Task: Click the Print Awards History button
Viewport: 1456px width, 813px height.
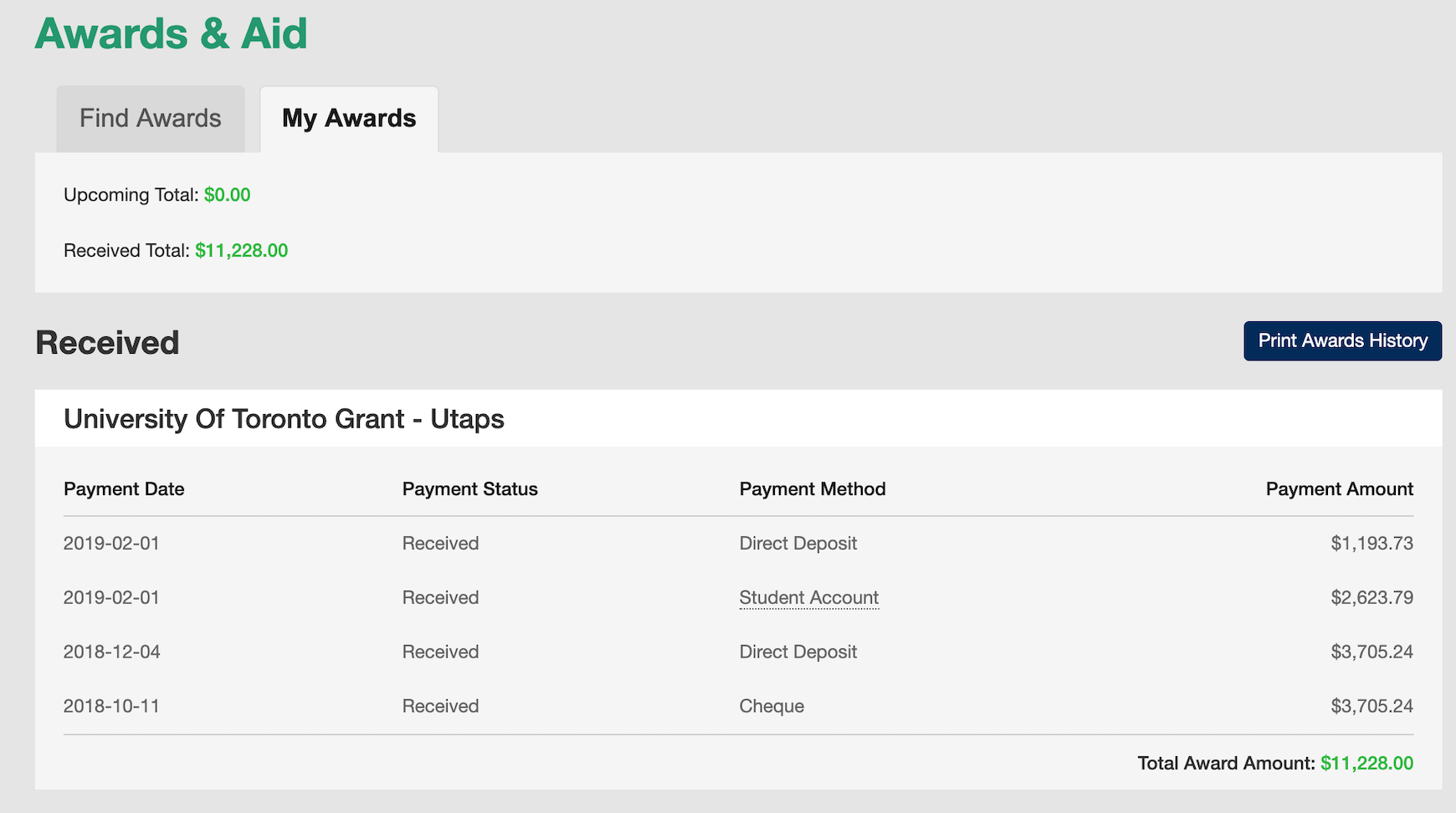Action: click(1342, 341)
